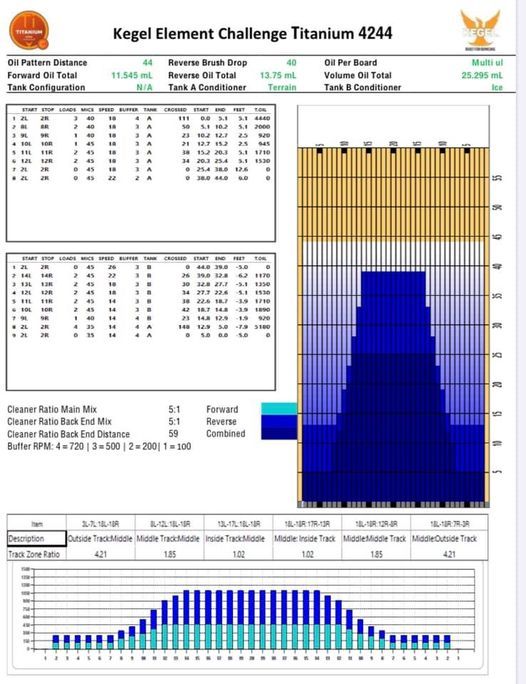Select the Combined dark blue legend swatch
Screen dimensions: 526x684
279,433
